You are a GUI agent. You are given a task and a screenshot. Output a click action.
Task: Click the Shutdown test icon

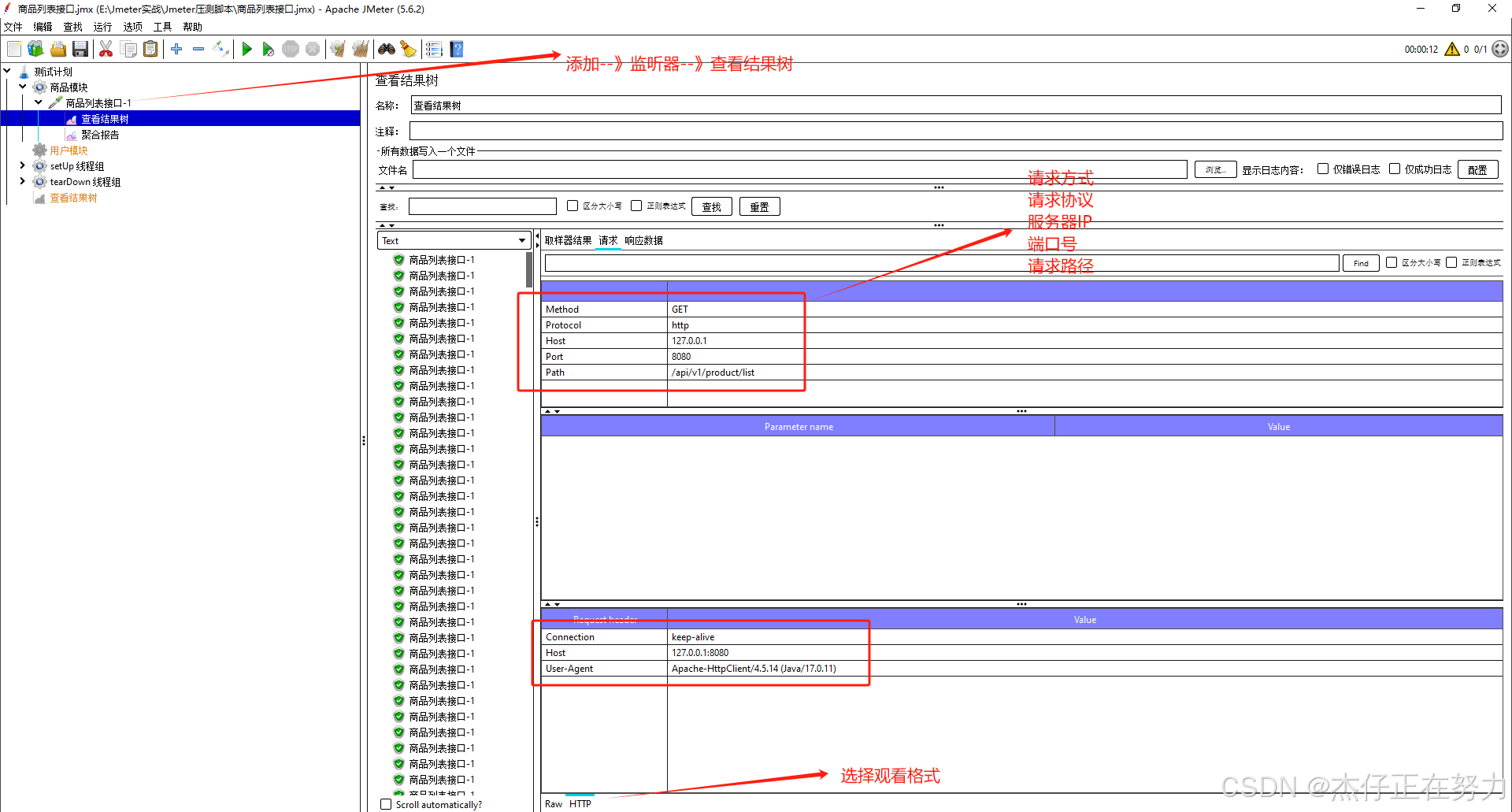(x=313, y=50)
